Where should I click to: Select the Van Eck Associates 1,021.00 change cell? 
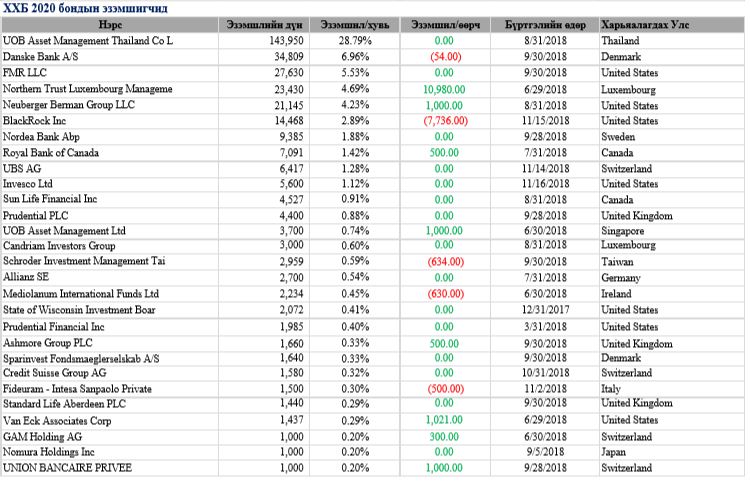439,421
